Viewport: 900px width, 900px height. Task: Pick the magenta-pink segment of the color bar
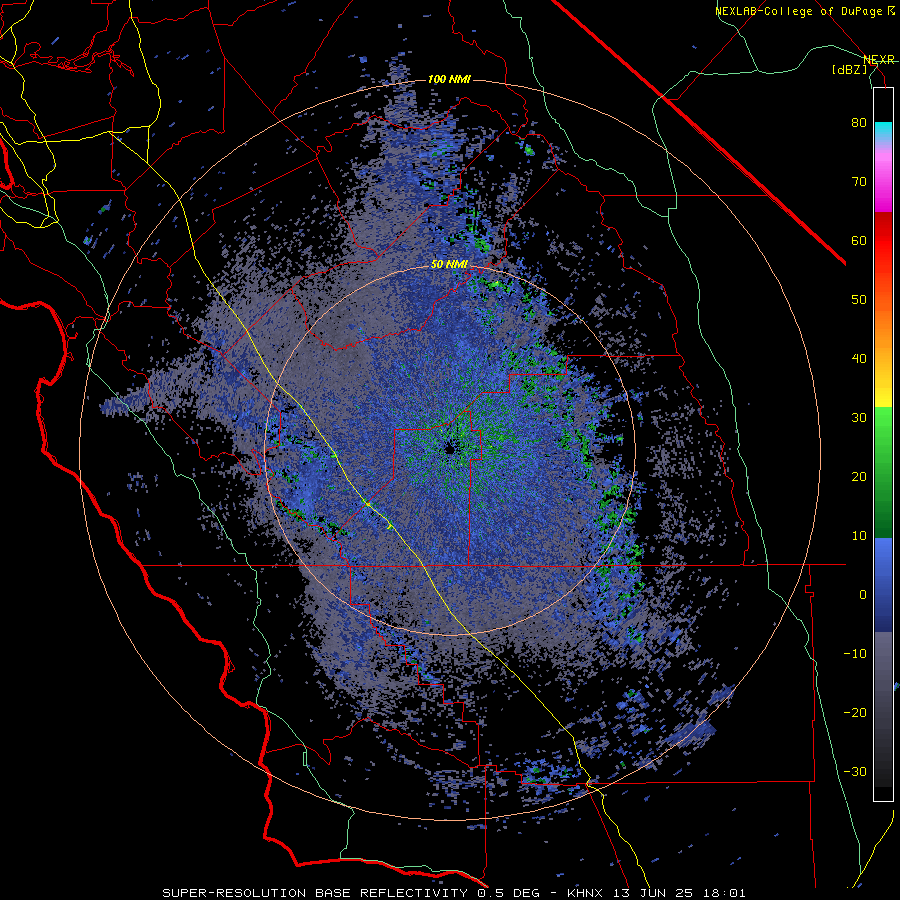[x=883, y=179]
